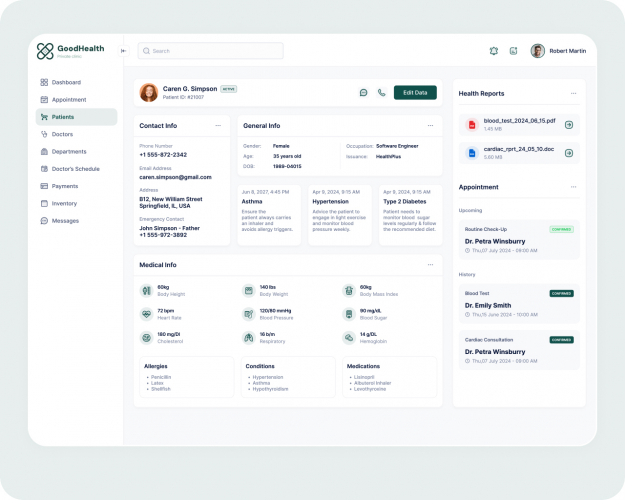The image size is (625, 500).
Task: Click the phone number +1 555-872-2342
Action: click(x=163, y=155)
